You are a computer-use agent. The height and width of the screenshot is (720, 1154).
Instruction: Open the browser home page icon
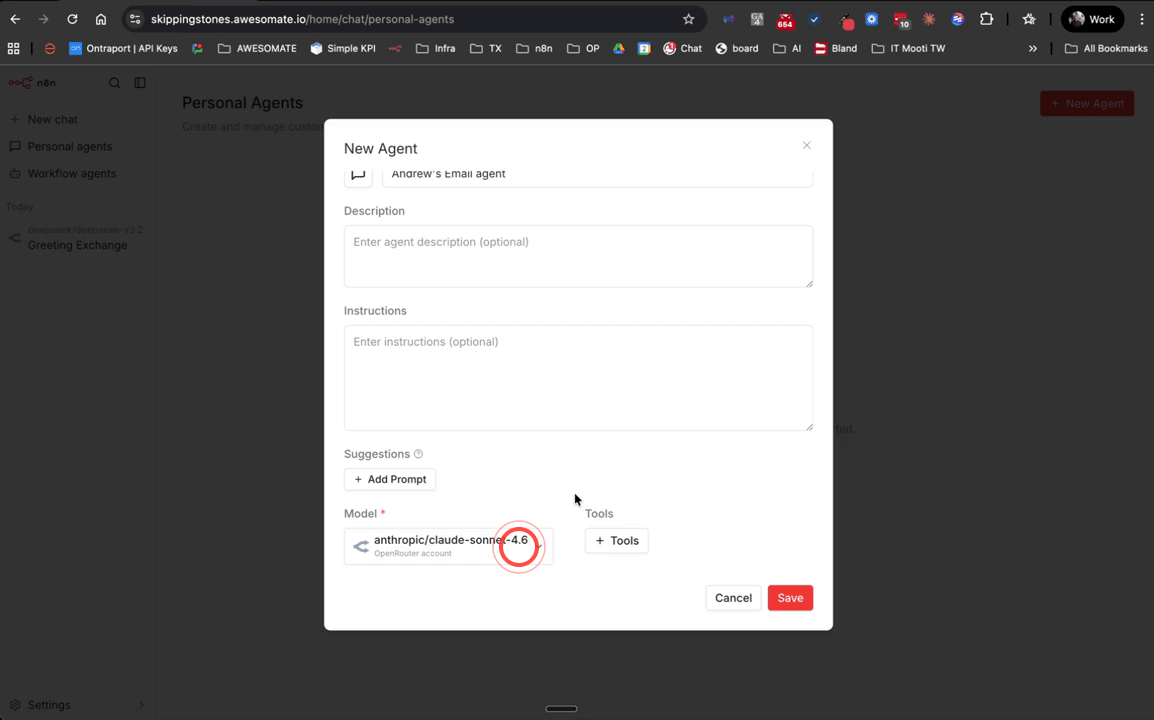(101, 19)
